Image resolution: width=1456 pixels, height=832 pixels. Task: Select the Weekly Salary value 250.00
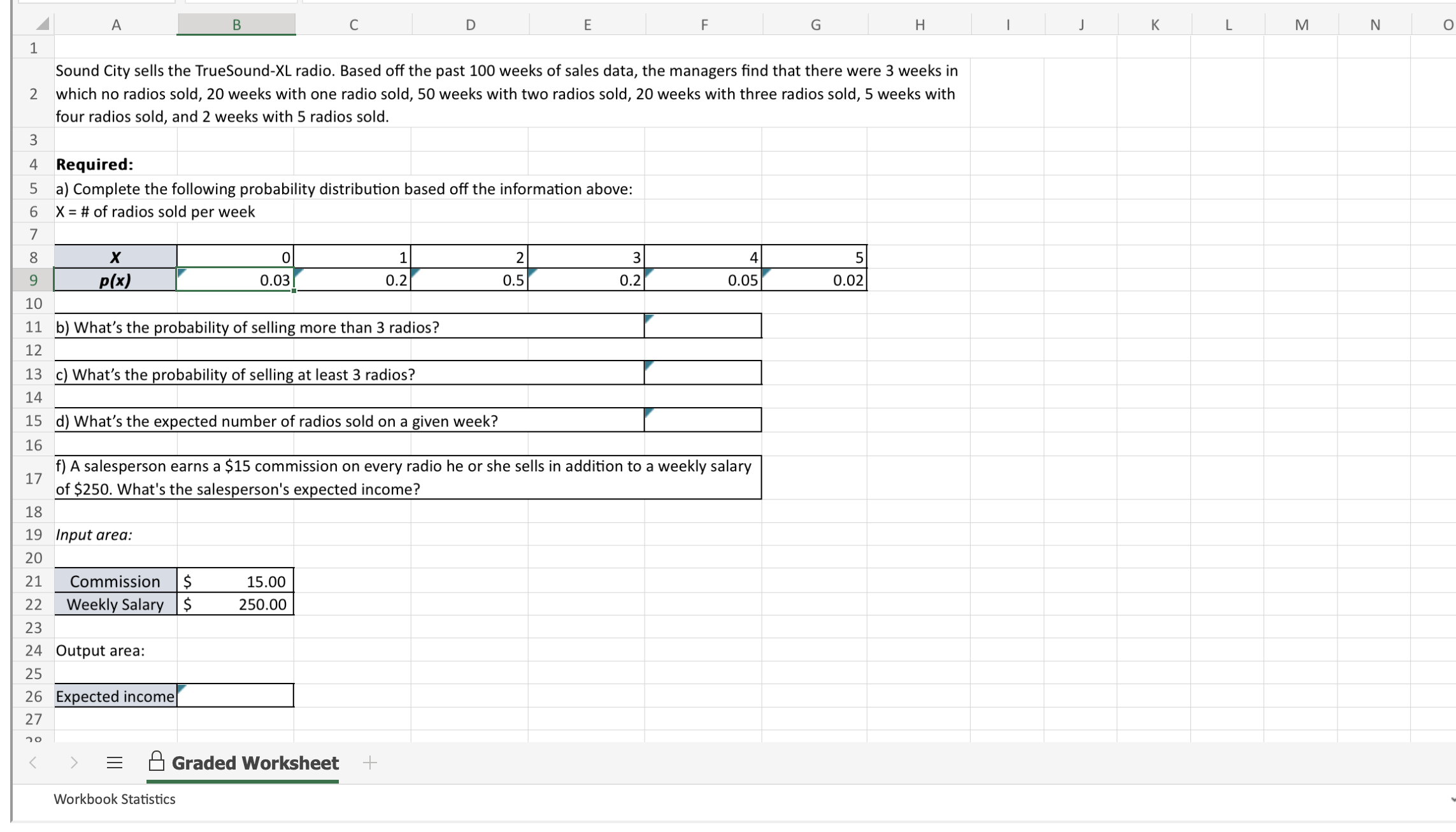click(x=236, y=604)
